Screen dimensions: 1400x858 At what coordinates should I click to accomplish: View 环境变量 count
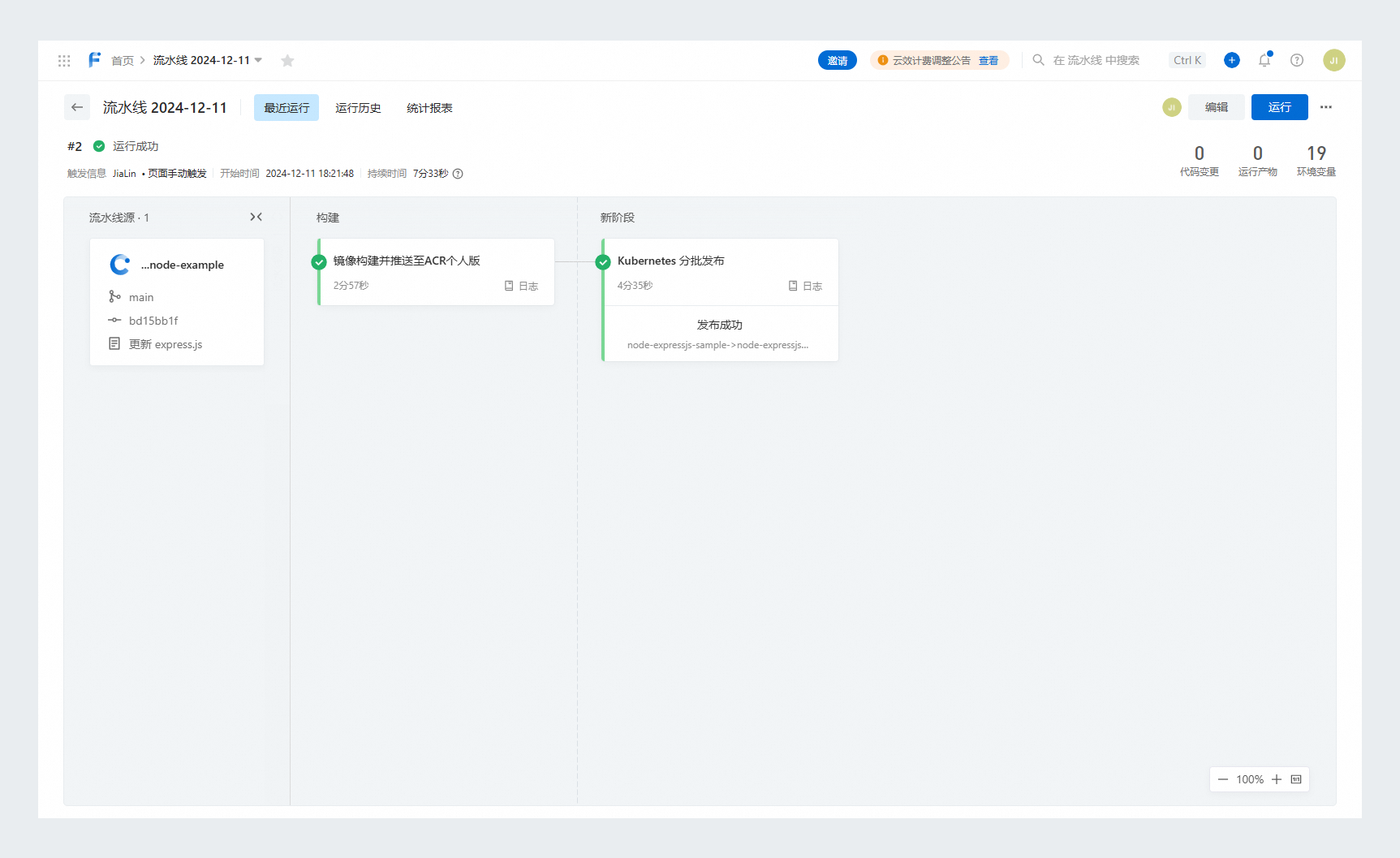coord(1316,160)
